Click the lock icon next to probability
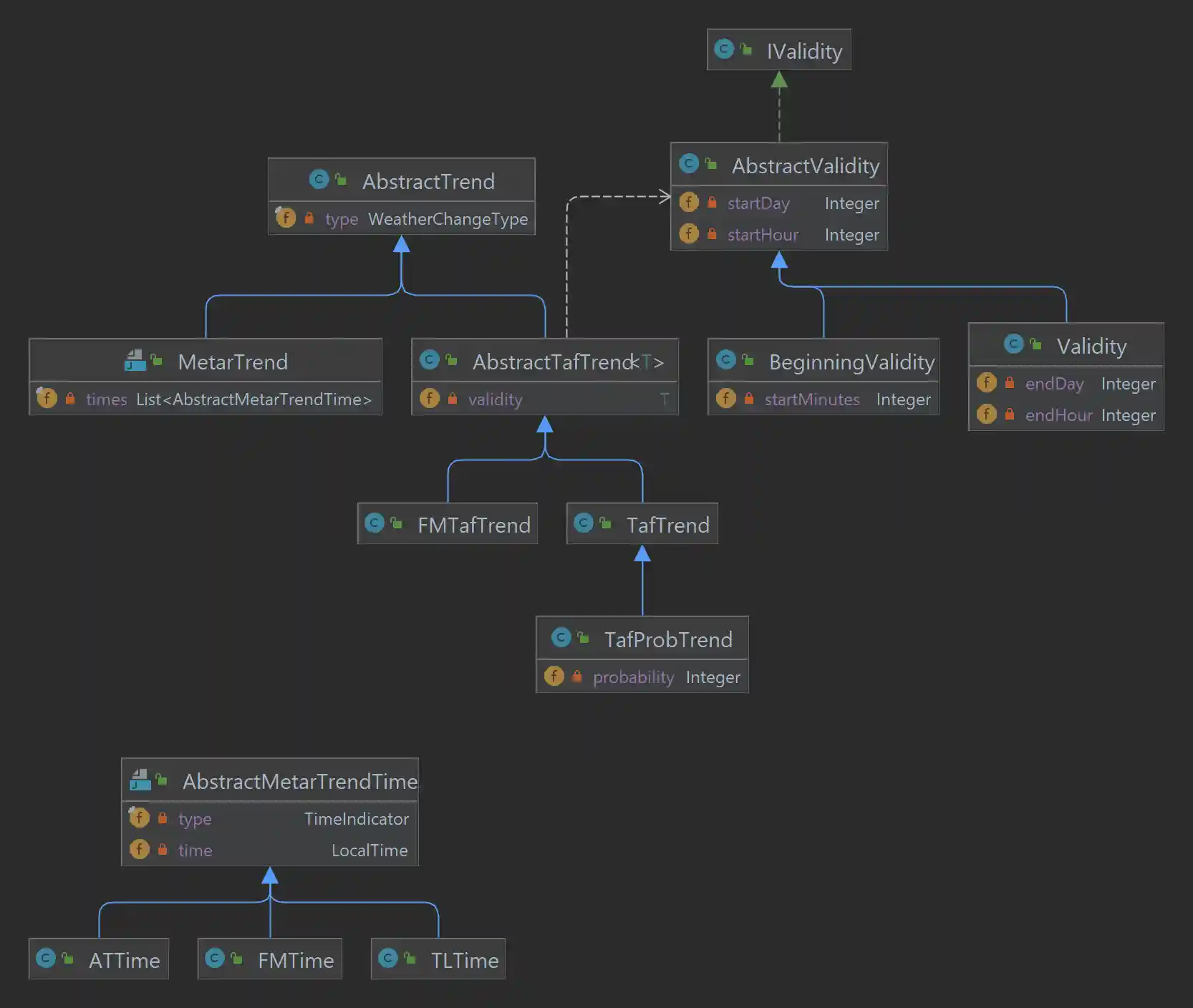The width and height of the screenshot is (1193, 1008). 577,676
